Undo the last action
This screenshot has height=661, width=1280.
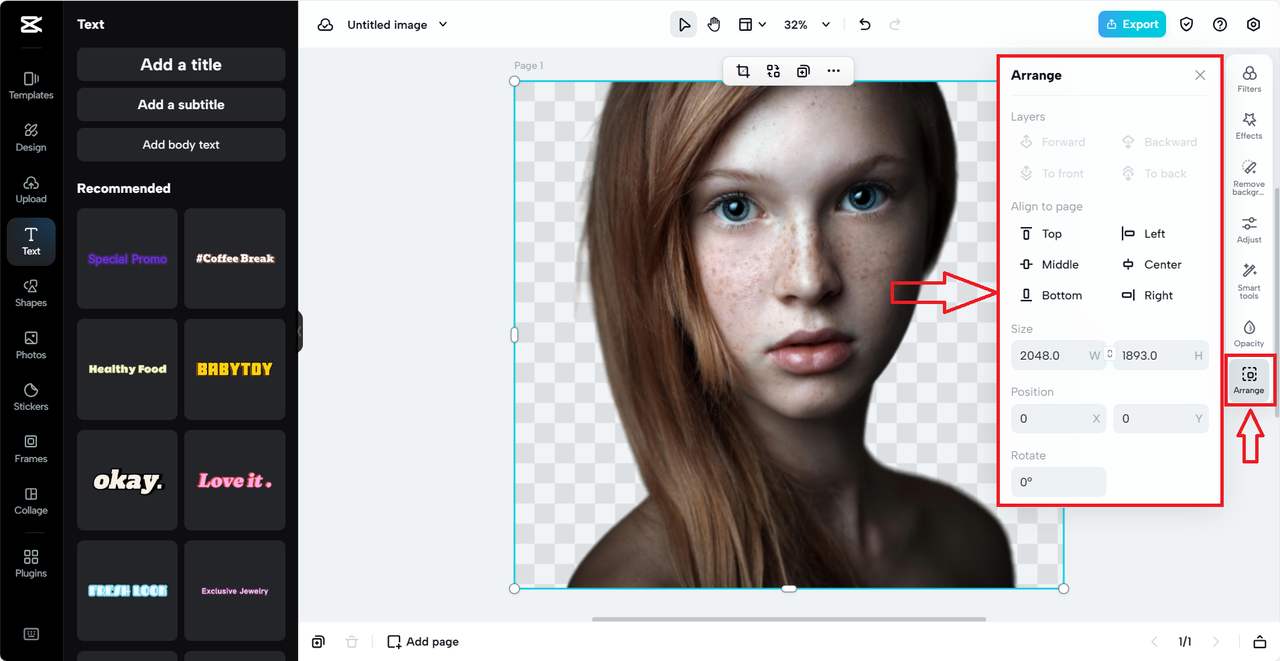click(865, 25)
